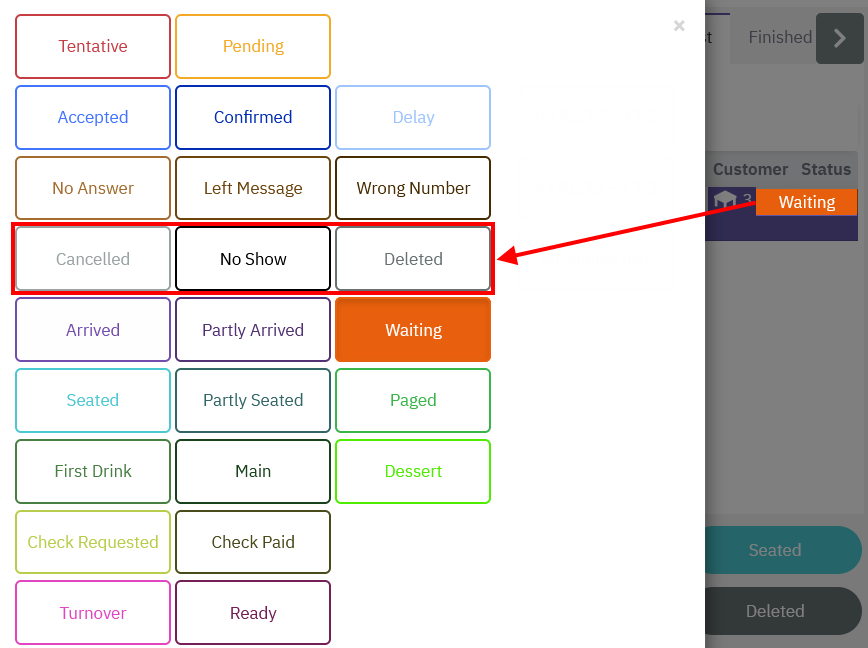868x648 pixels.
Task: Click the right chevron arrow next to Finished
Action: (839, 38)
